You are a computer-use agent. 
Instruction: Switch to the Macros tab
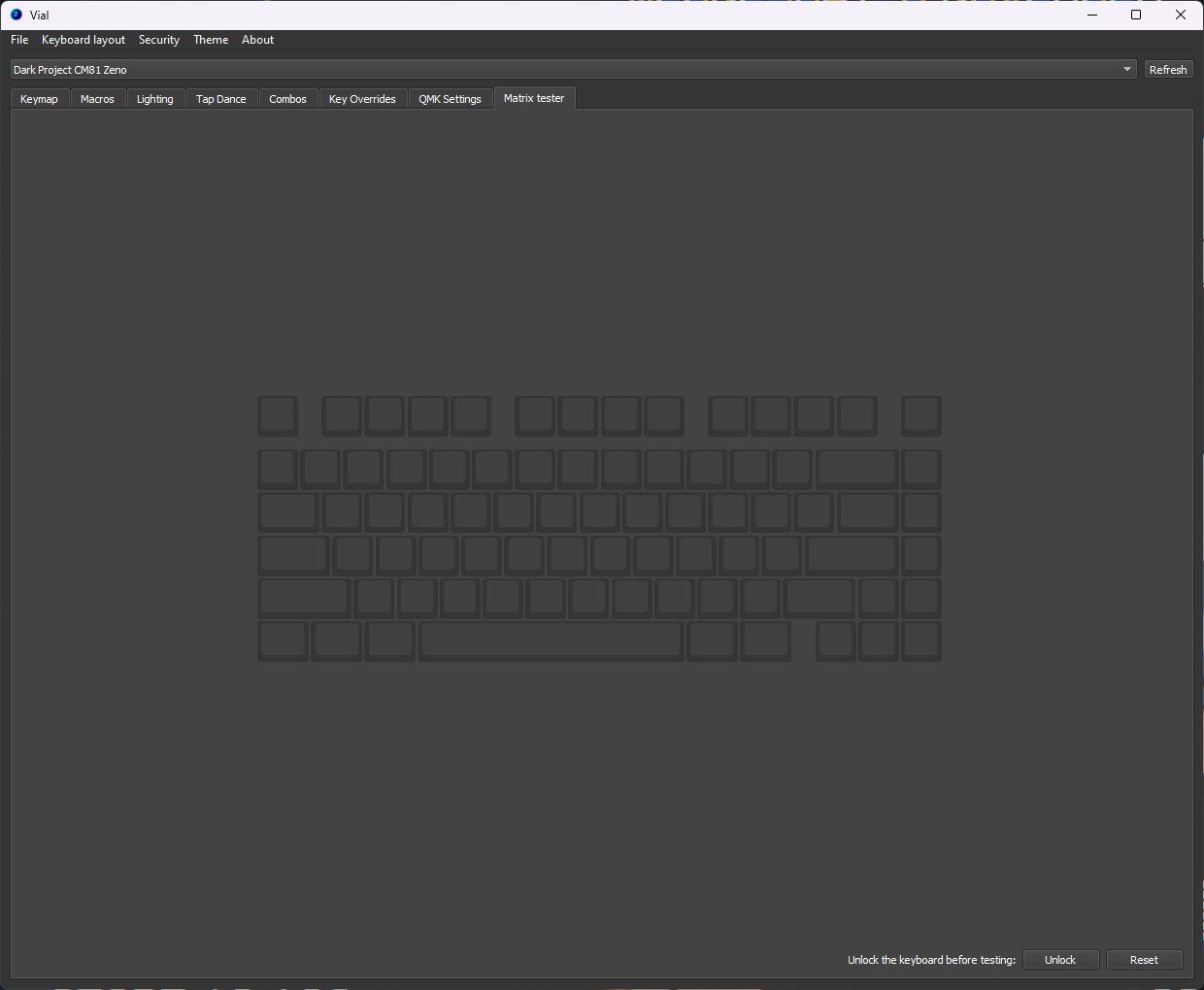point(97,99)
